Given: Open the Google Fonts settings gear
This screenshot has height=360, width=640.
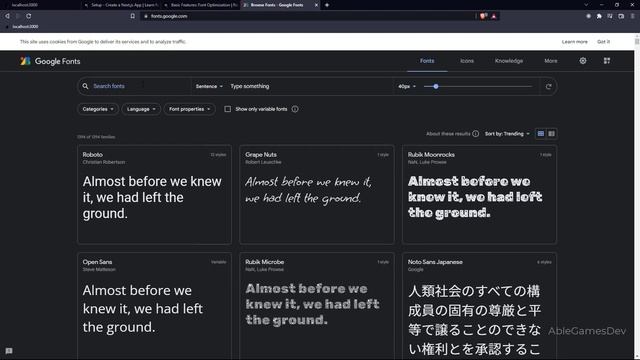Looking at the screenshot, I should pyautogui.click(x=583, y=61).
